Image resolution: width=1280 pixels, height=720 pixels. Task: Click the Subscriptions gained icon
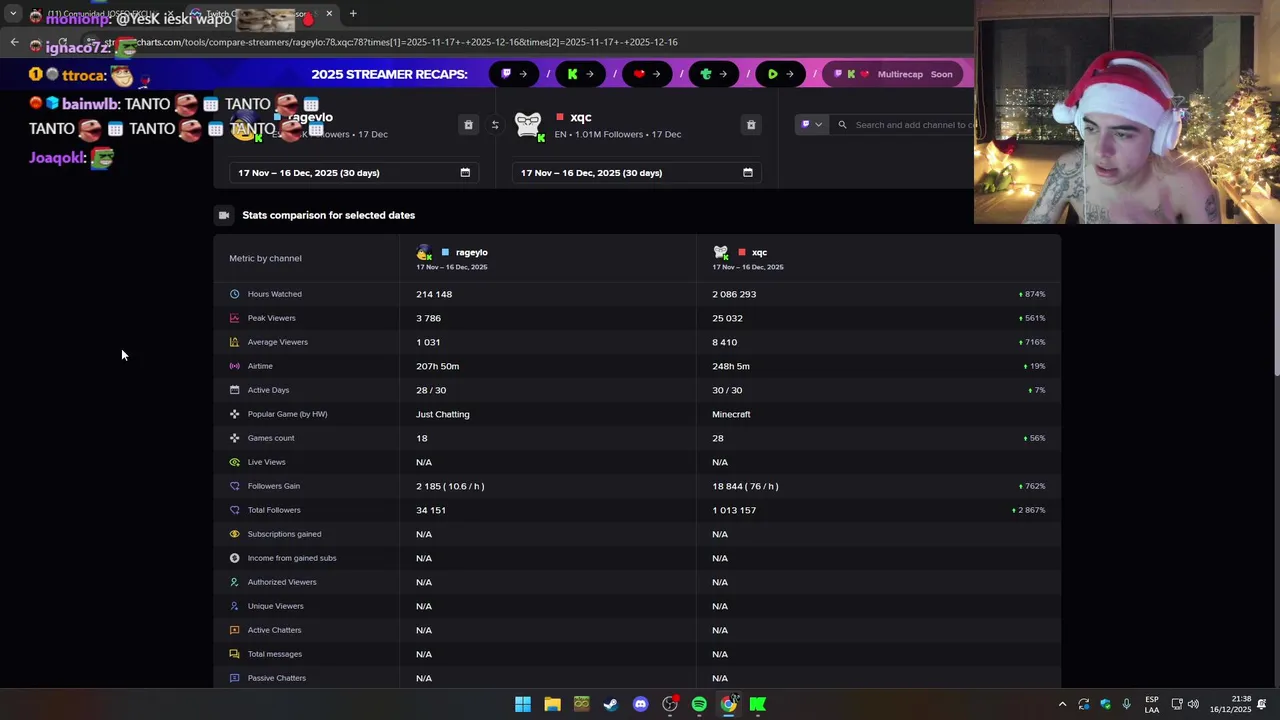click(234, 534)
